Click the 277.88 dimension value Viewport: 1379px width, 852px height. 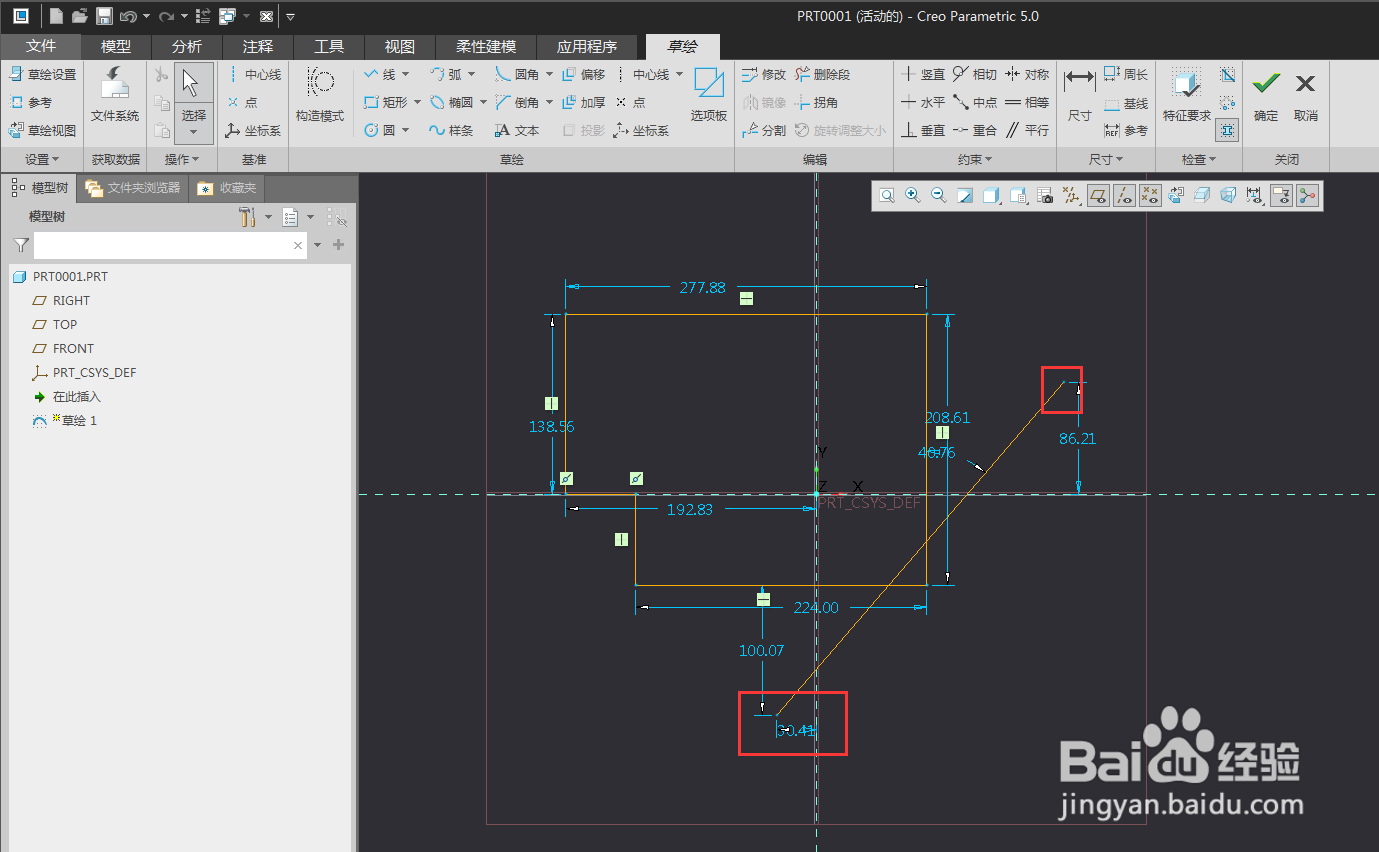pos(703,287)
